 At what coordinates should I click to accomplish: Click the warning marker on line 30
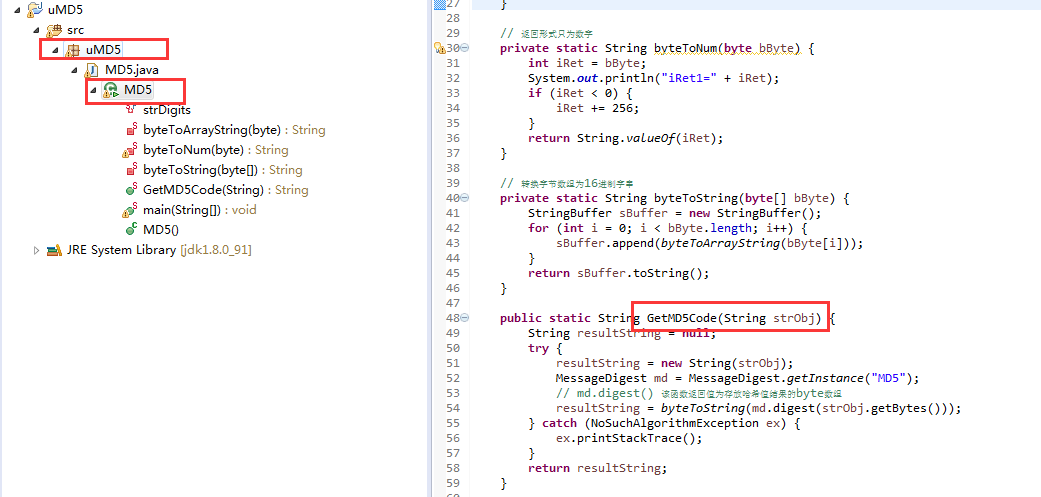439,48
